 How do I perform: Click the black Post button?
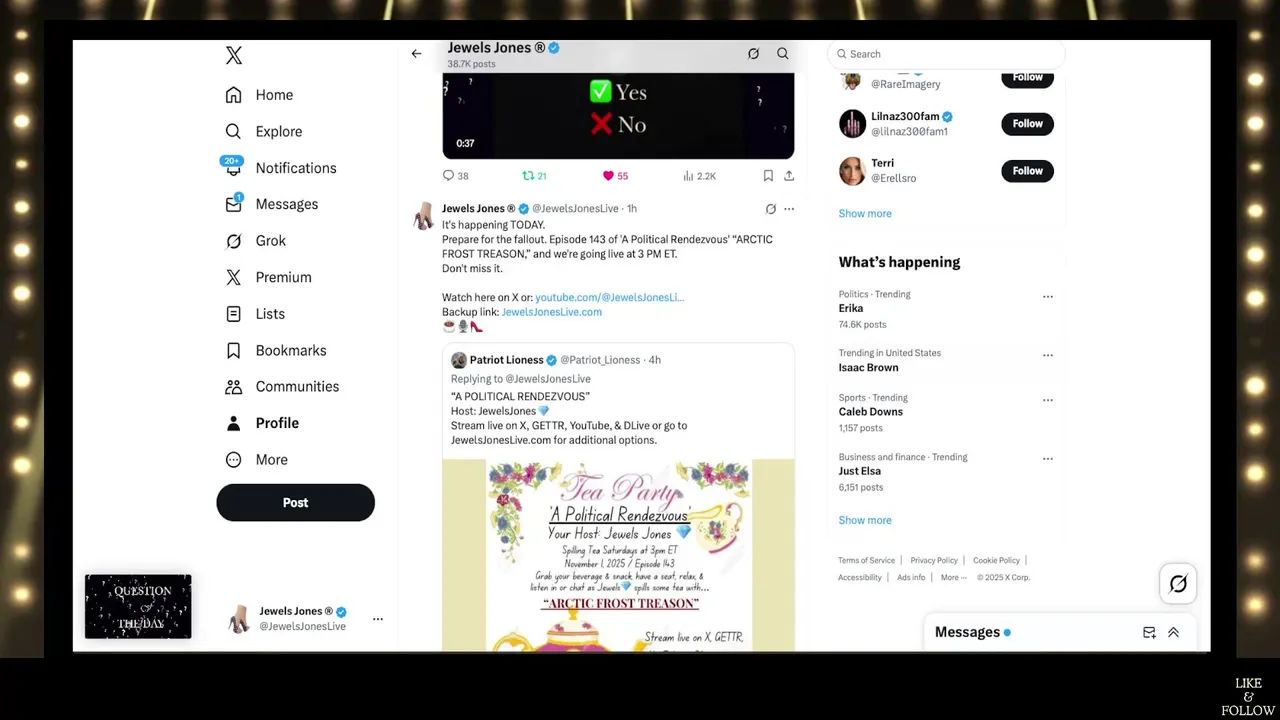click(x=295, y=503)
